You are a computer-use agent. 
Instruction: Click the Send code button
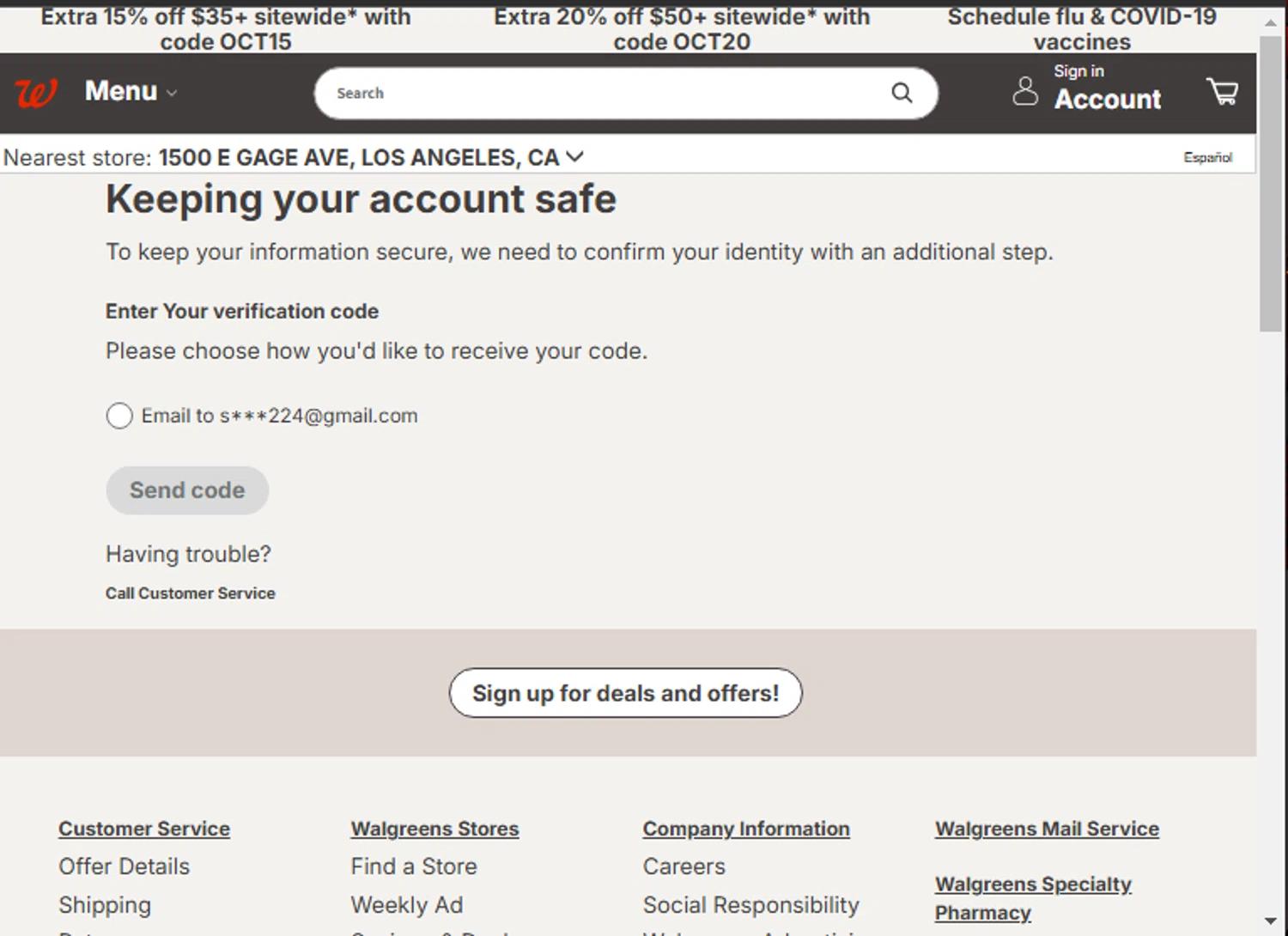coord(187,490)
